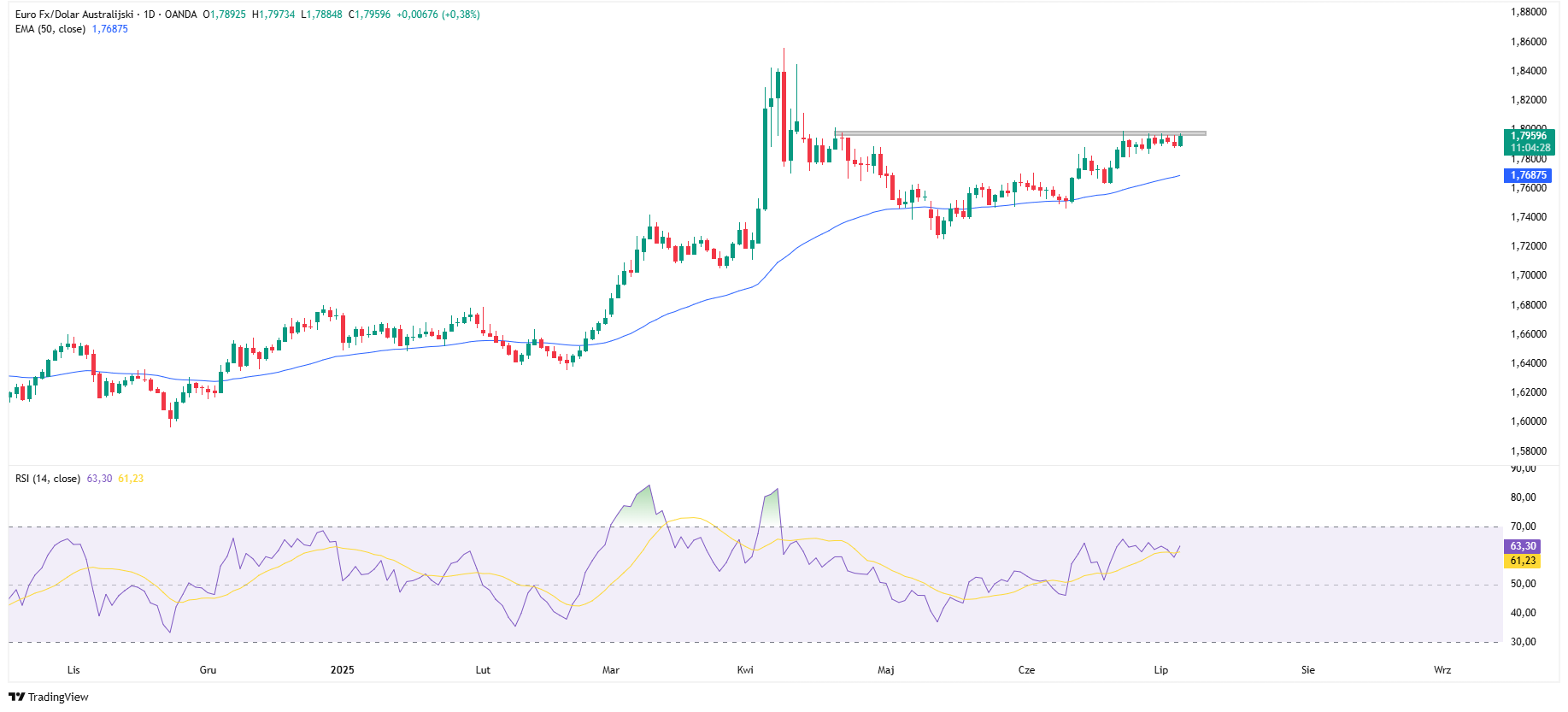Click price axis label 1,84000
This screenshot has height=712, width=1568.
click(1529, 71)
